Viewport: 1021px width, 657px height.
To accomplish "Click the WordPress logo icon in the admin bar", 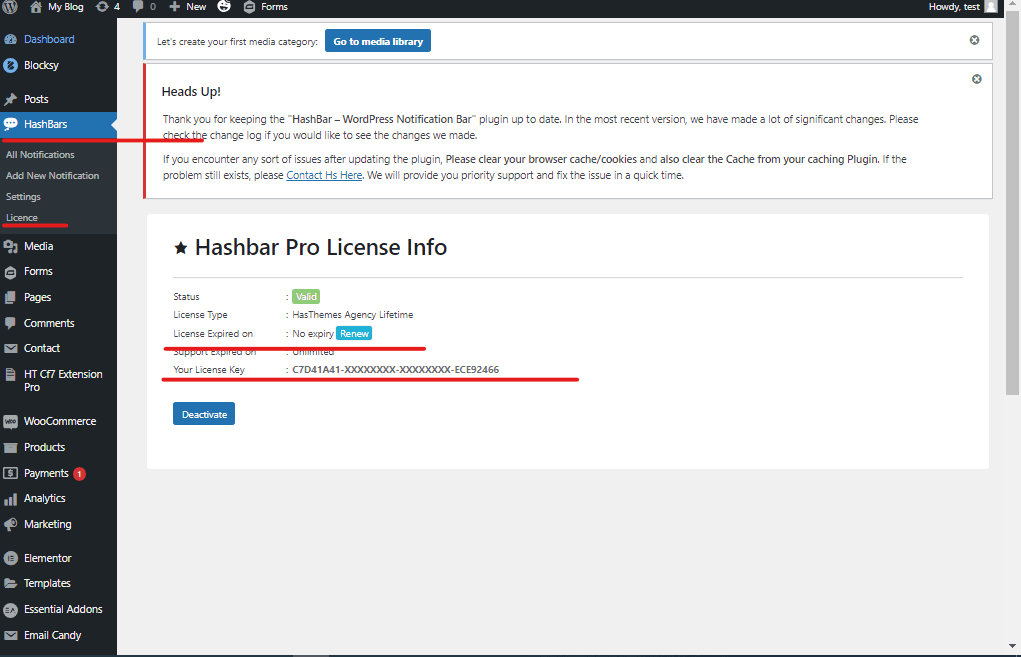I will pos(10,7).
